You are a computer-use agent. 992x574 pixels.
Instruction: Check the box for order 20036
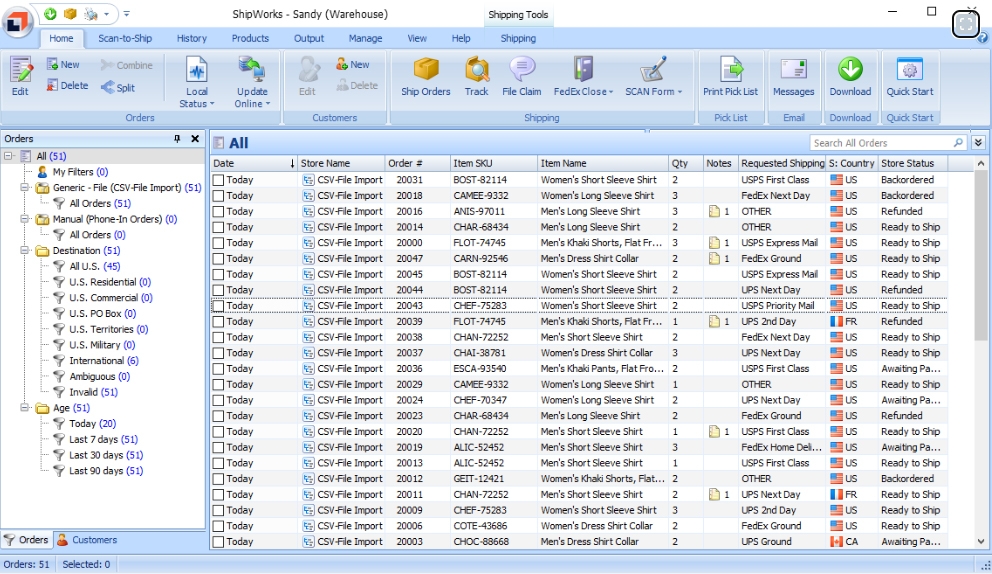218,368
